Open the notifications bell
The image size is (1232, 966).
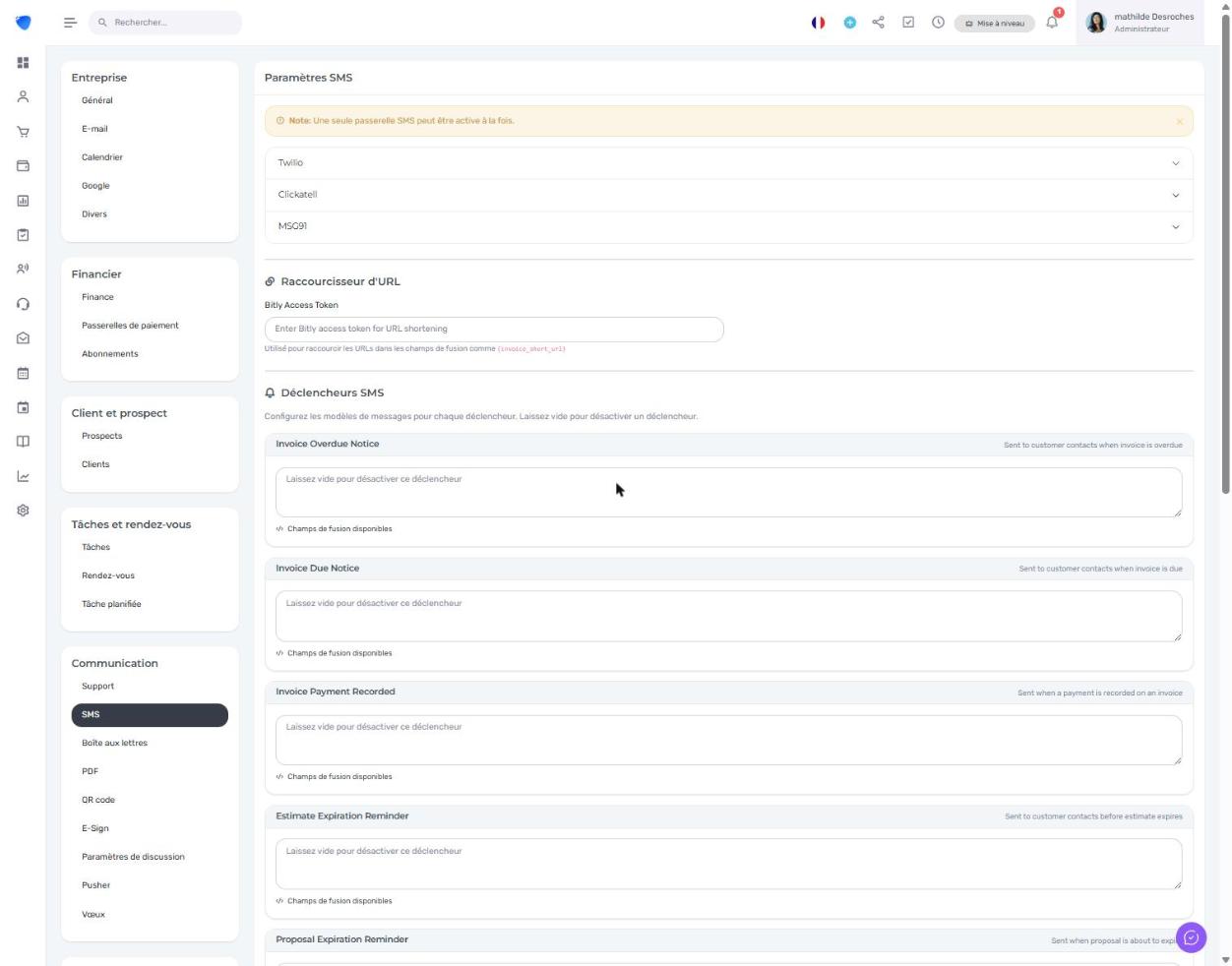[1052, 23]
